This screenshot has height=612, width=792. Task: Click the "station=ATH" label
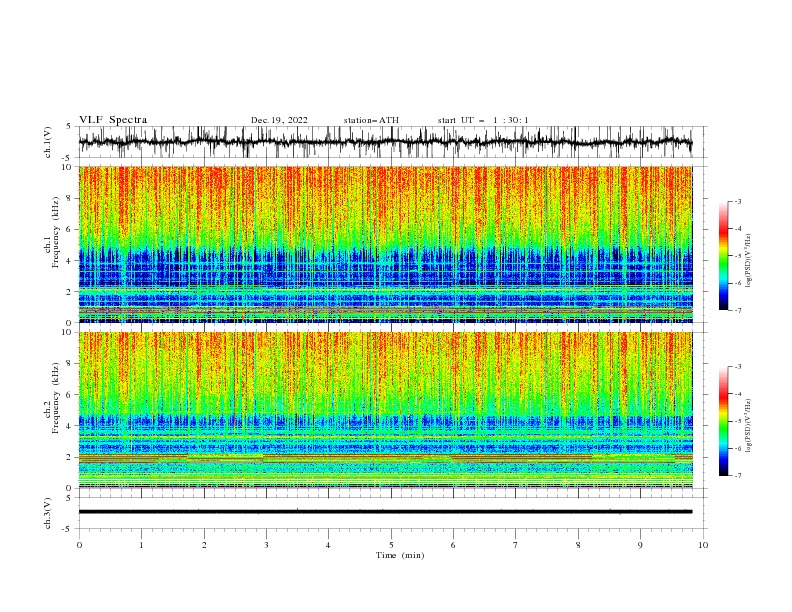click(x=371, y=120)
